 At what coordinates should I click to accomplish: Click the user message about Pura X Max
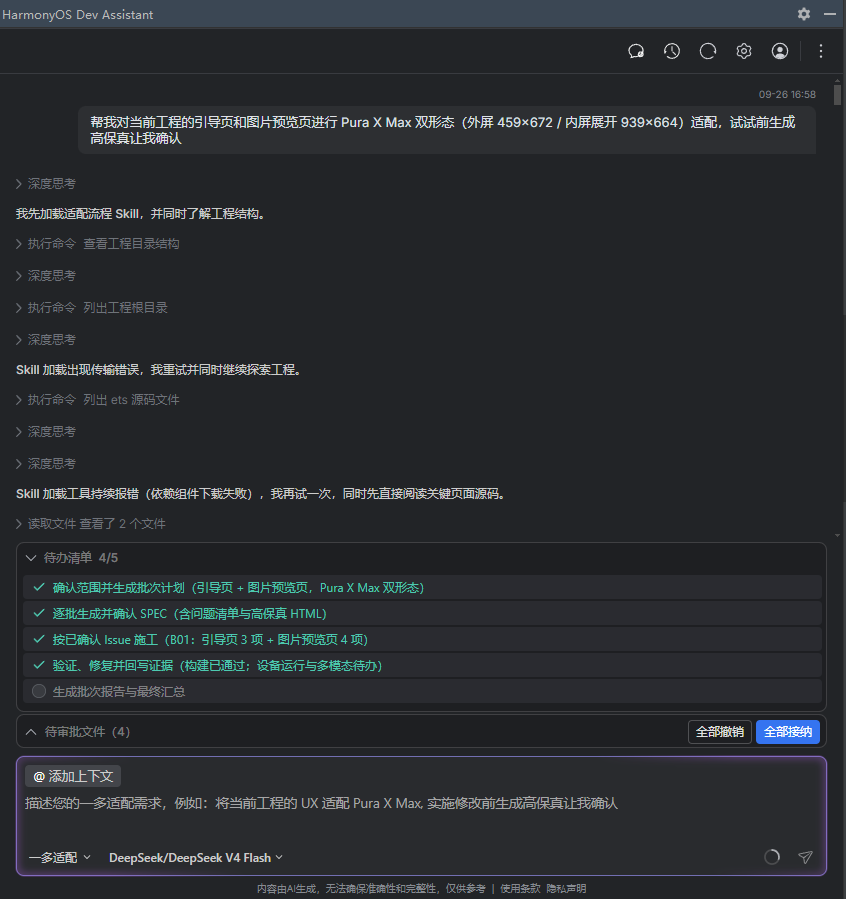[447, 130]
